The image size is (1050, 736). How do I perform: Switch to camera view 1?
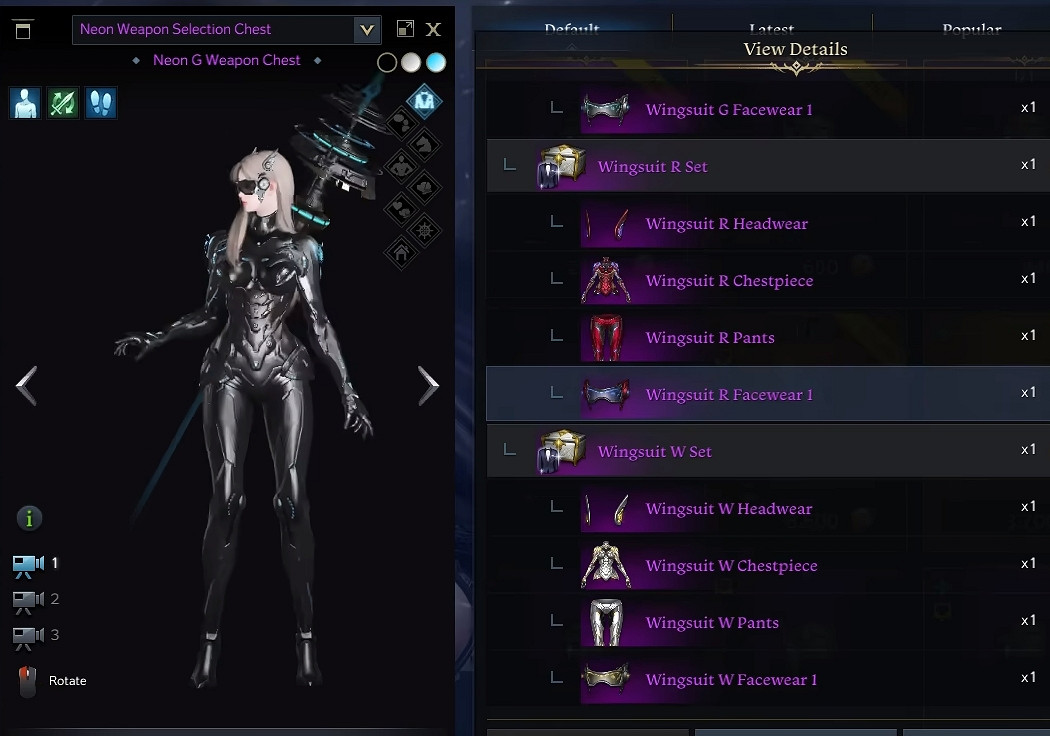pos(35,564)
